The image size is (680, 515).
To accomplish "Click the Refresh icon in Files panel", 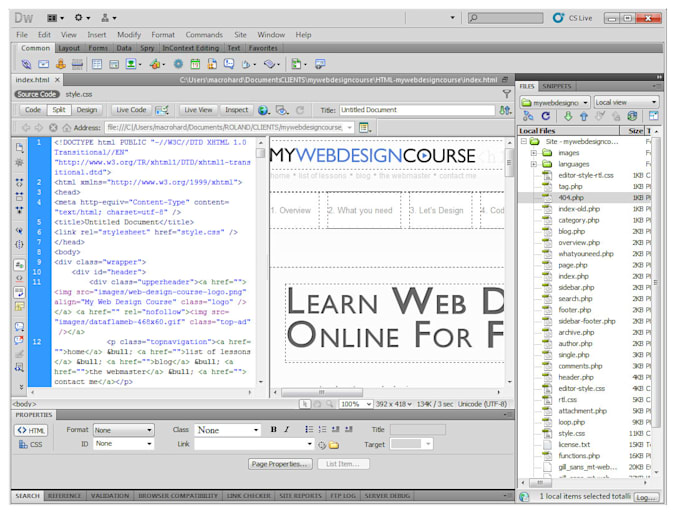I will pyautogui.click(x=546, y=117).
